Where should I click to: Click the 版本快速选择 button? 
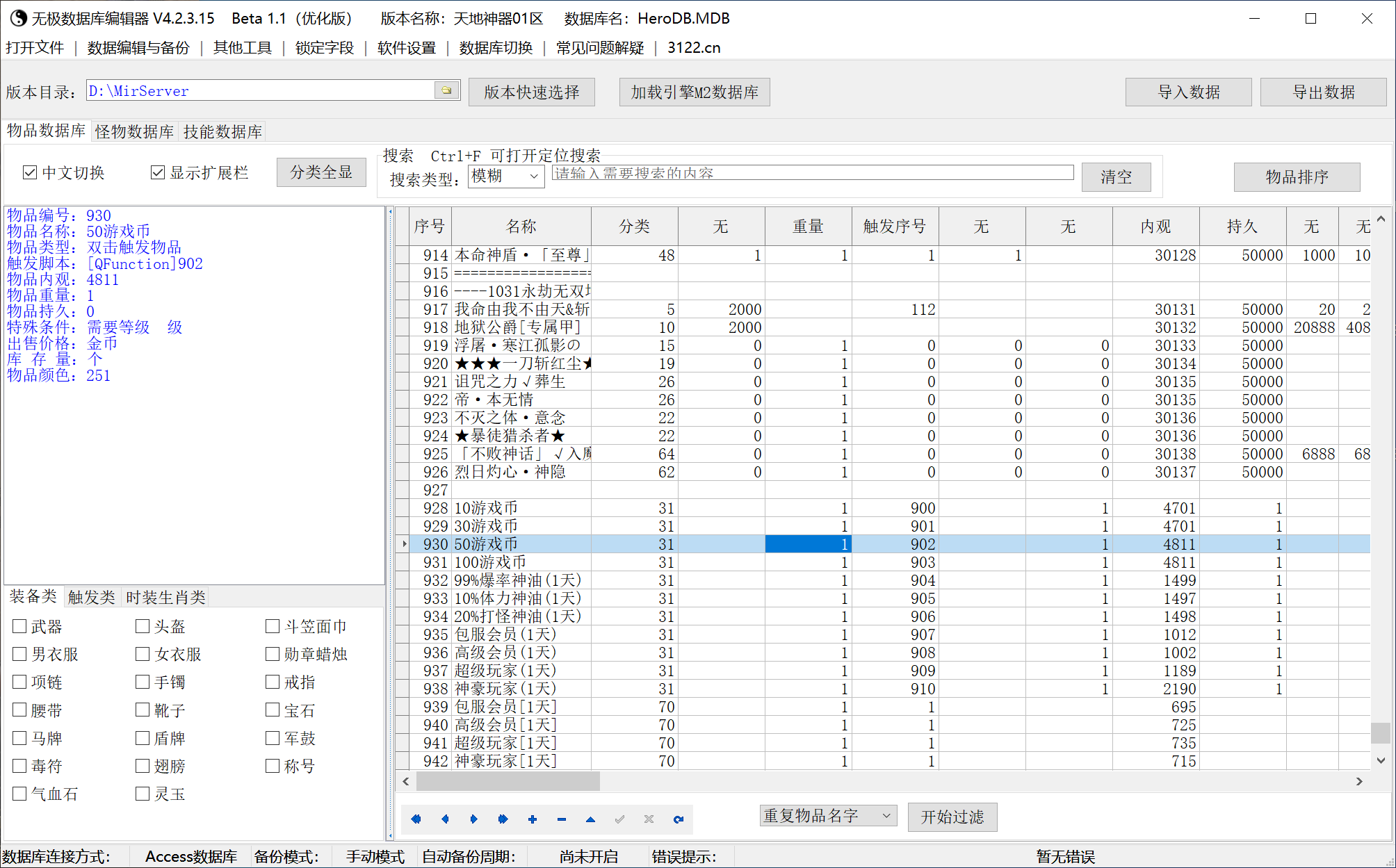click(532, 92)
